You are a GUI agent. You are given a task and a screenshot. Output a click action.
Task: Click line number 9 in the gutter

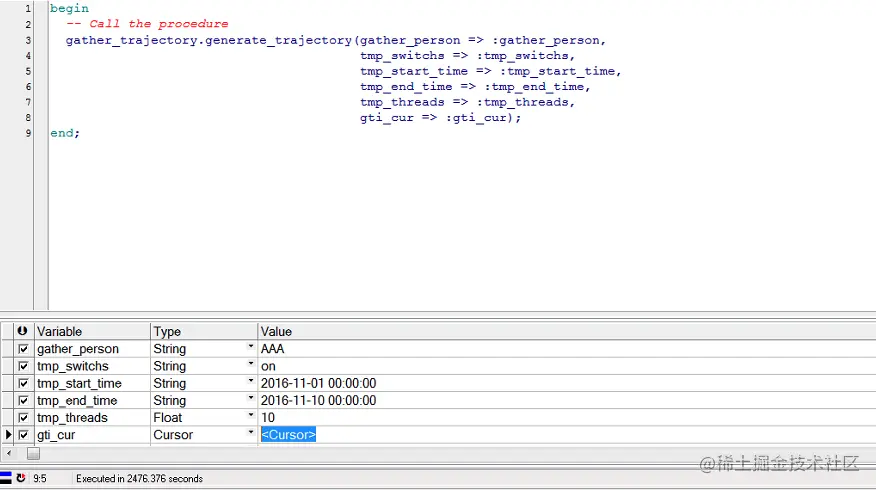click(28, 133)
